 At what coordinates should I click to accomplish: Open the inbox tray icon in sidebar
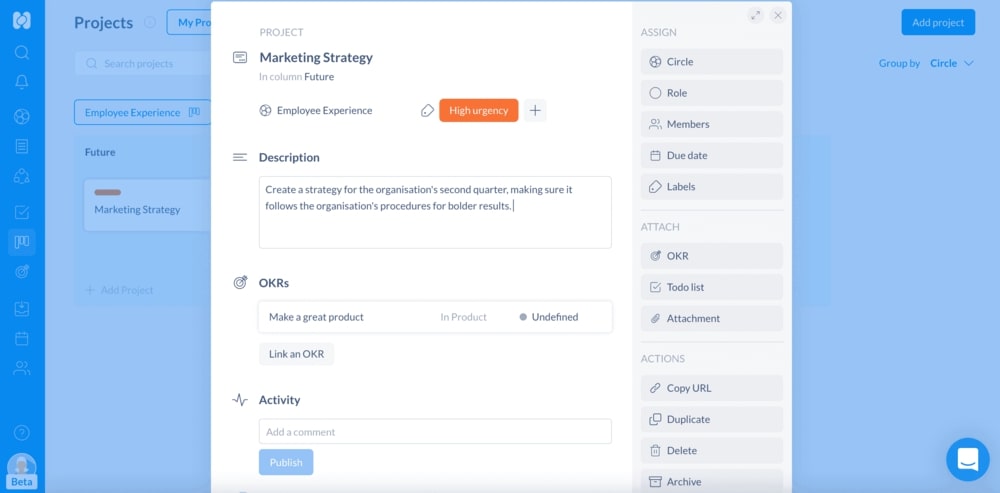point(22,309)
